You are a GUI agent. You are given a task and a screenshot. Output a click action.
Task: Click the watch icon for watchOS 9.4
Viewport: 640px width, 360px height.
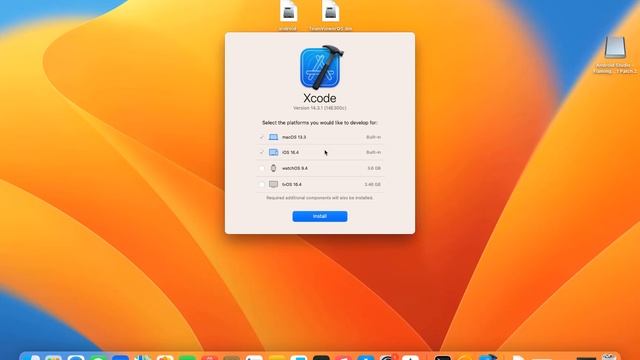pyautogui.click(x=273, y=168)
